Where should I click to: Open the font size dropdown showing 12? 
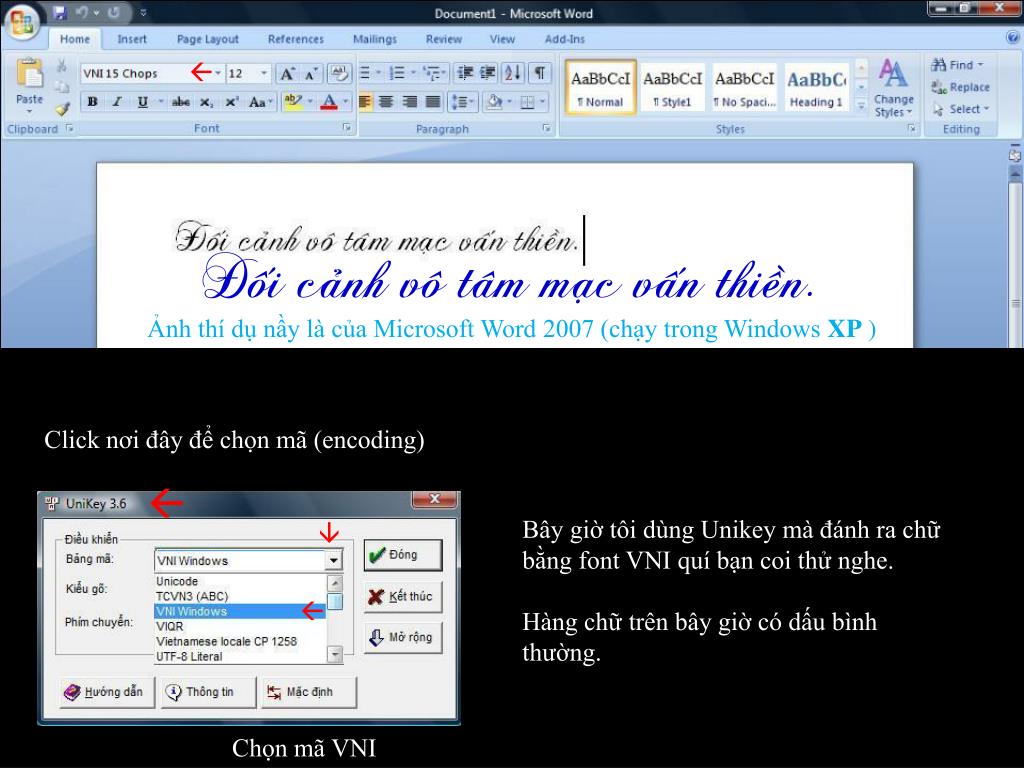click(264, 73)
